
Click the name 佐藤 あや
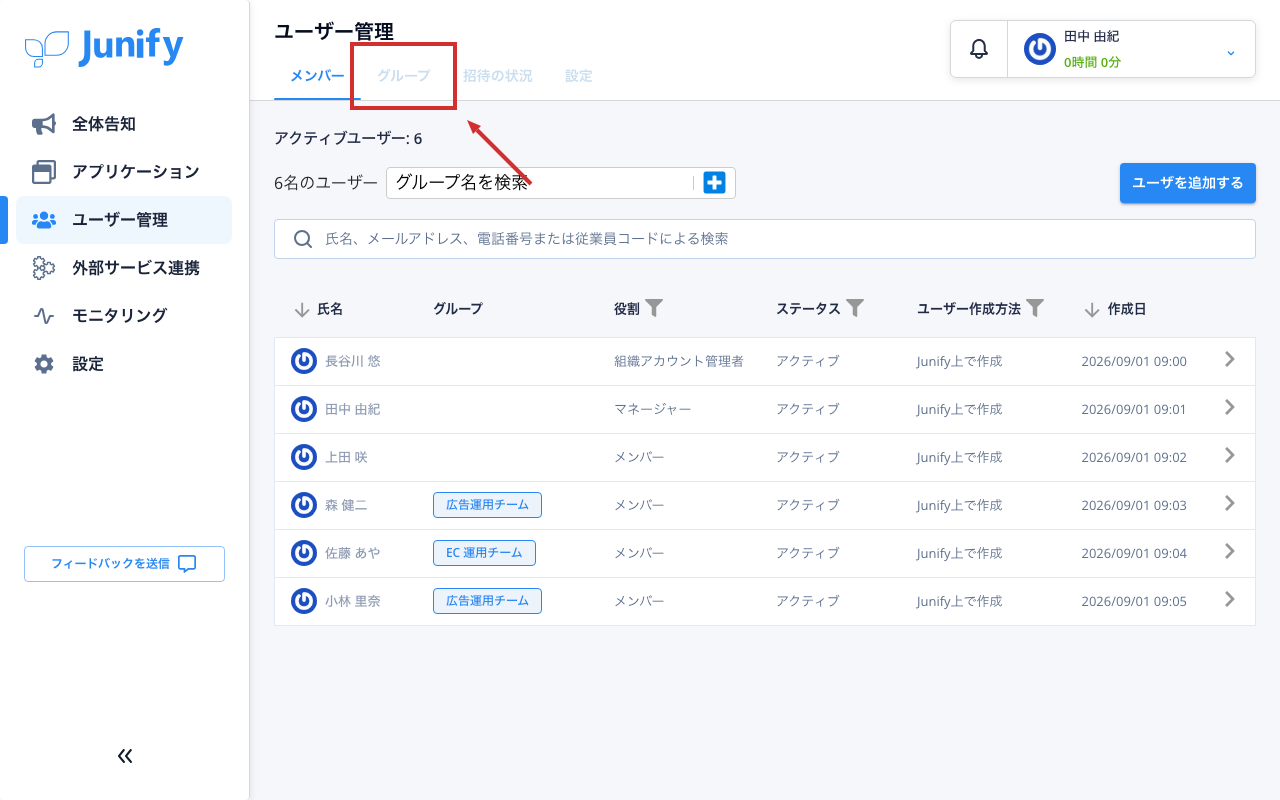353,553
